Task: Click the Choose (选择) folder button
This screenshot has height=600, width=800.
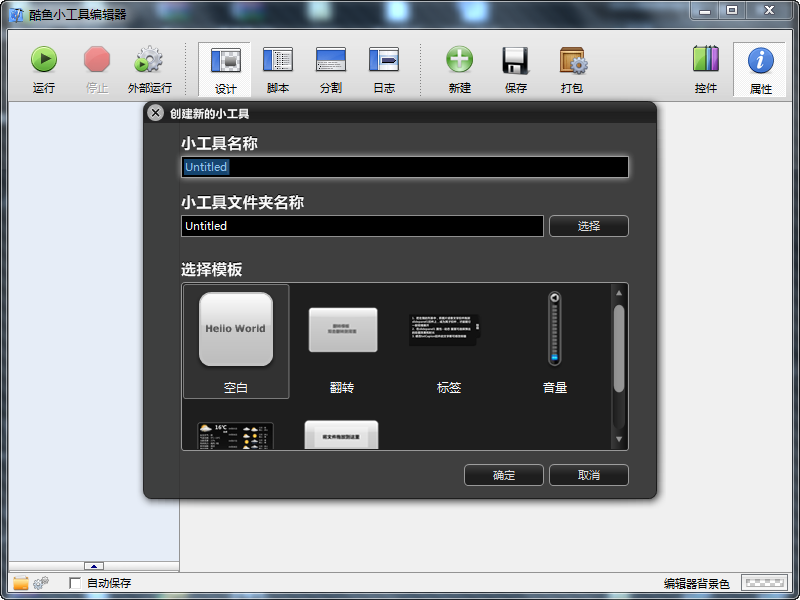Action: 589,226
